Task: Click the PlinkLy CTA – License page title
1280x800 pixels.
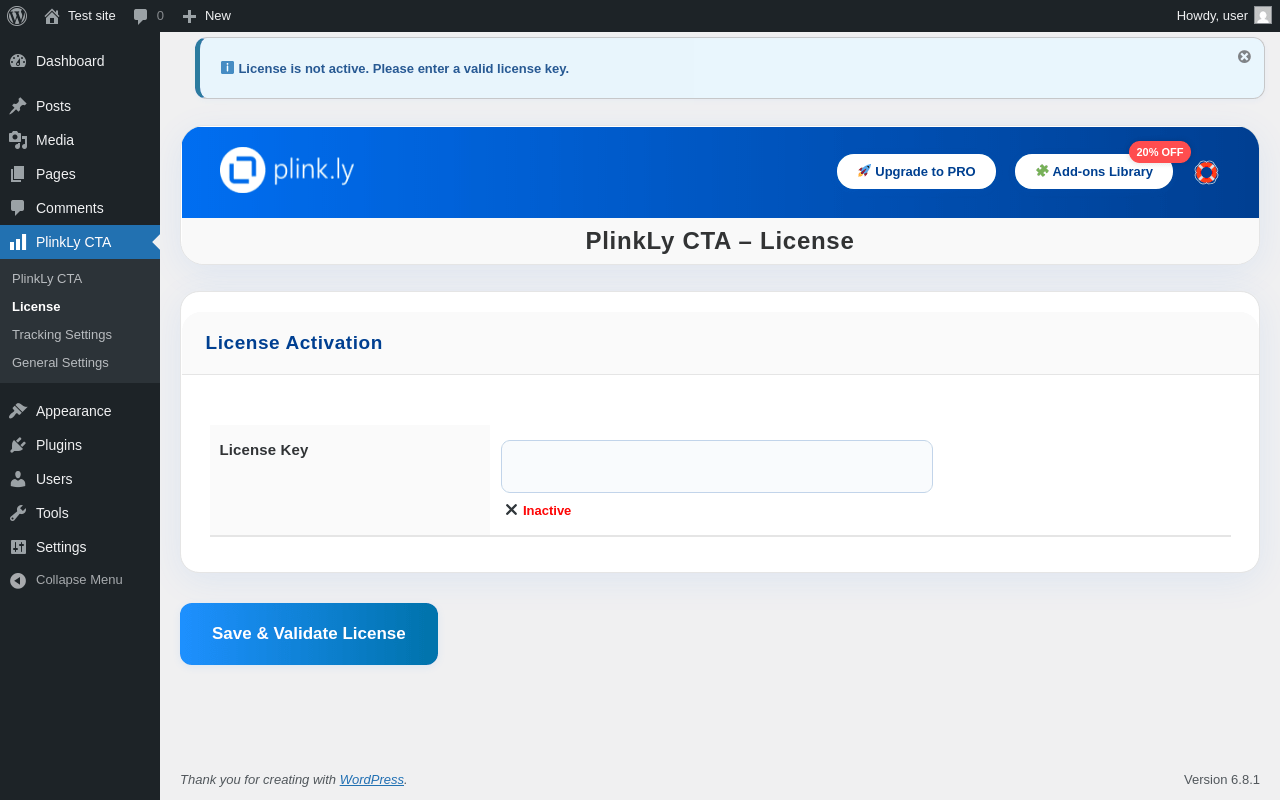Action: coord(720,241)
